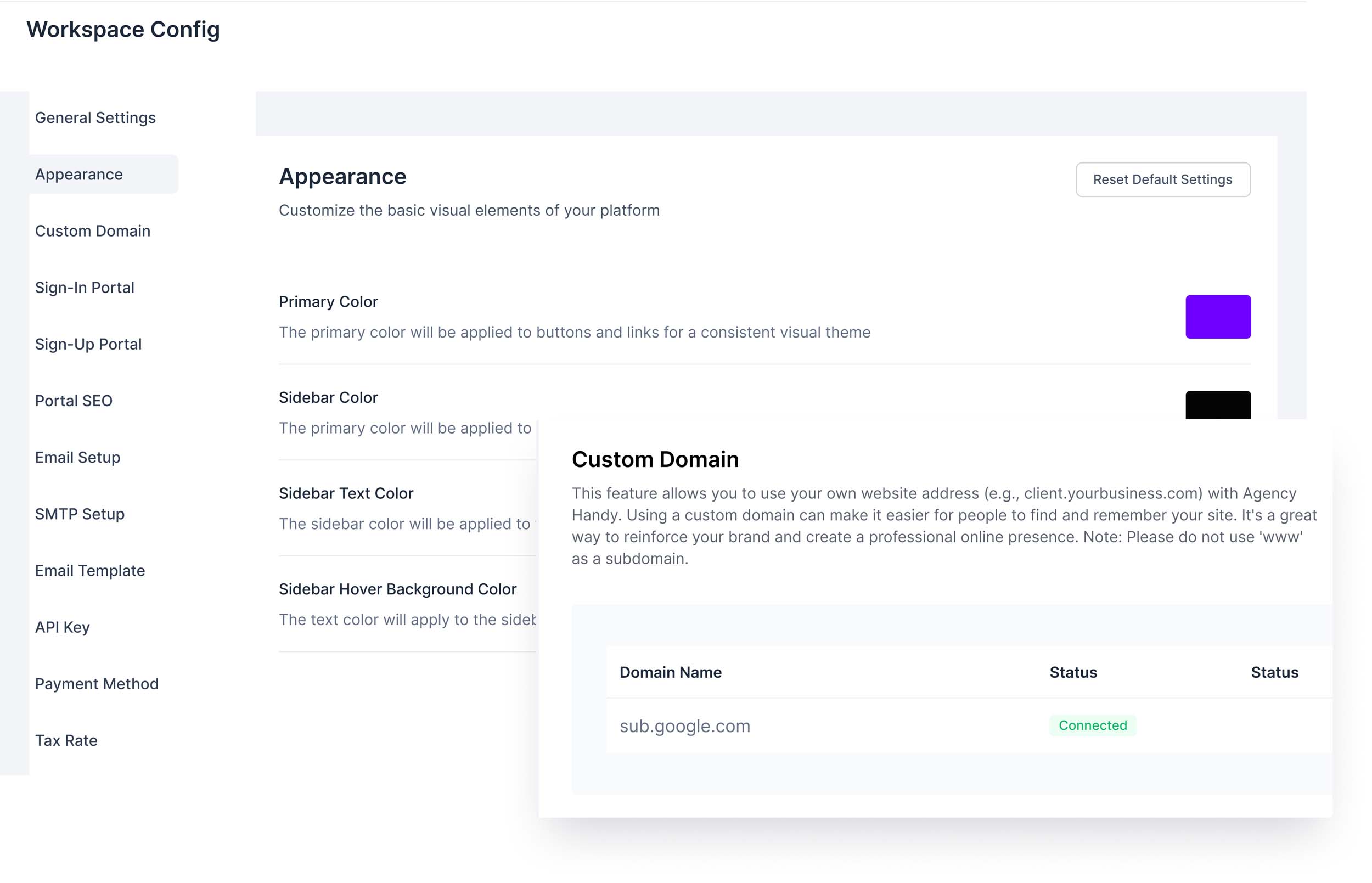Open the Email Template settings

click(90, 571)
